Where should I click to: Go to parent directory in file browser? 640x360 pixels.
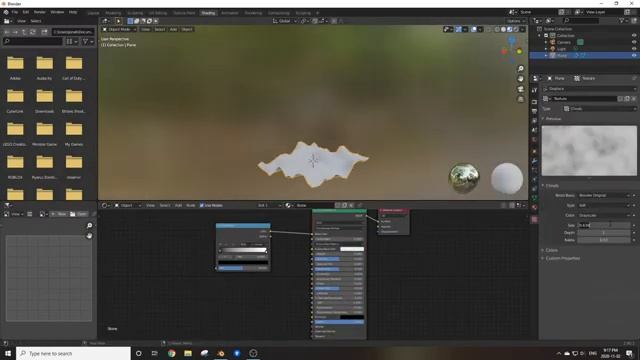click(24, 32)
